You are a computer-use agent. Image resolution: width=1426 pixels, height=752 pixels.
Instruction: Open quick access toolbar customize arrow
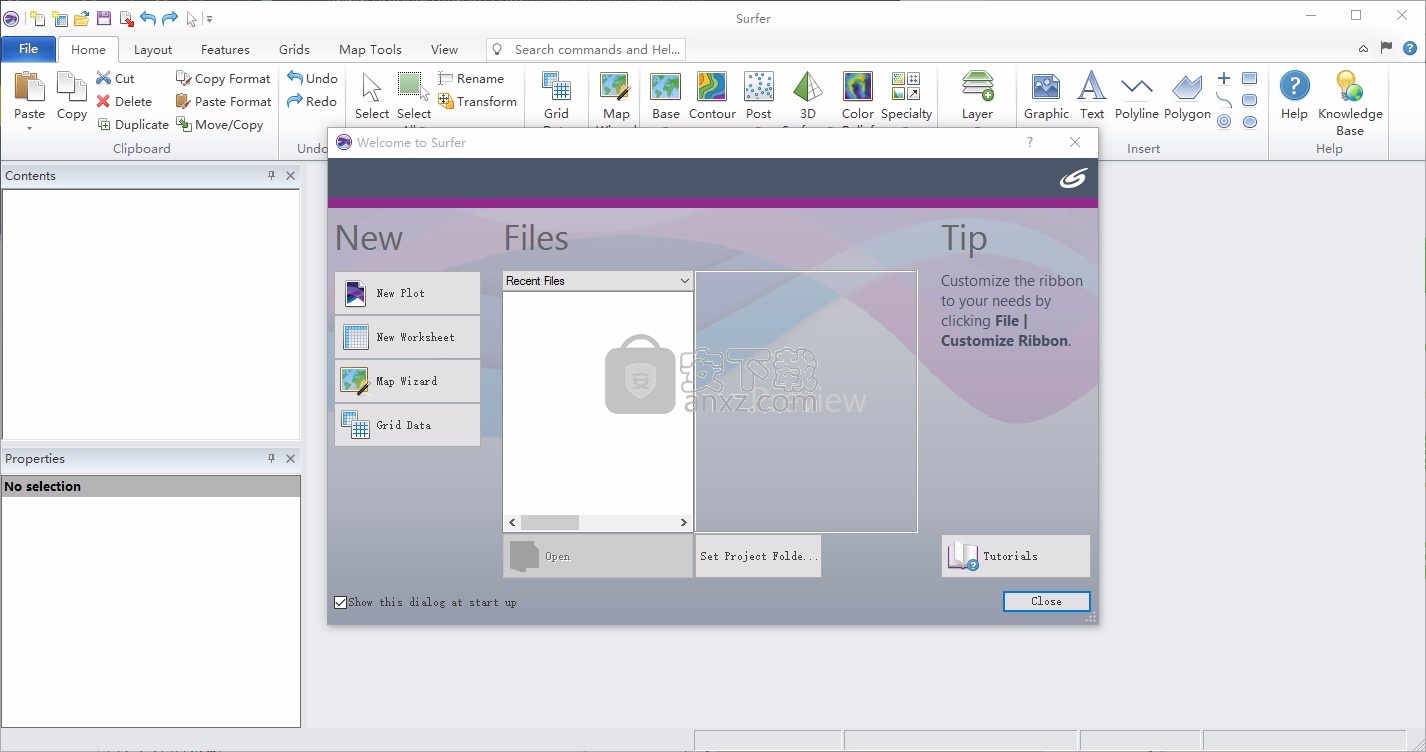(x=210, y=18)
